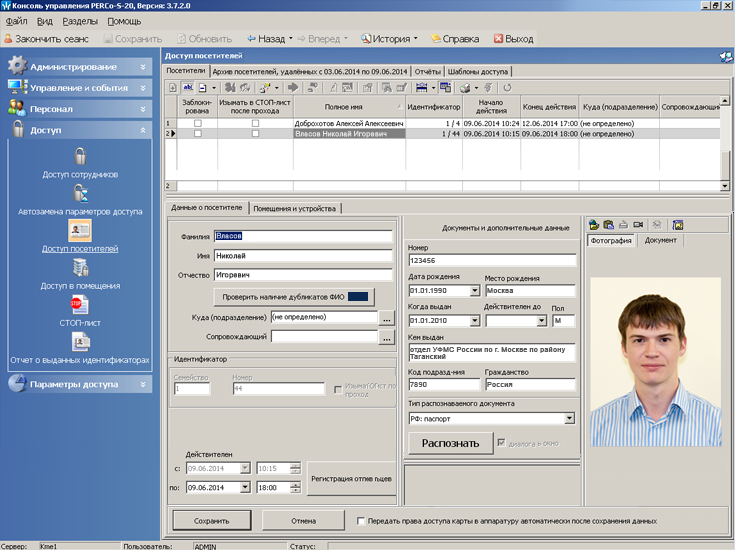Open Доступ в помещения icon
Viewport: 735px width, 550px height.
click(x=80, y=267)
